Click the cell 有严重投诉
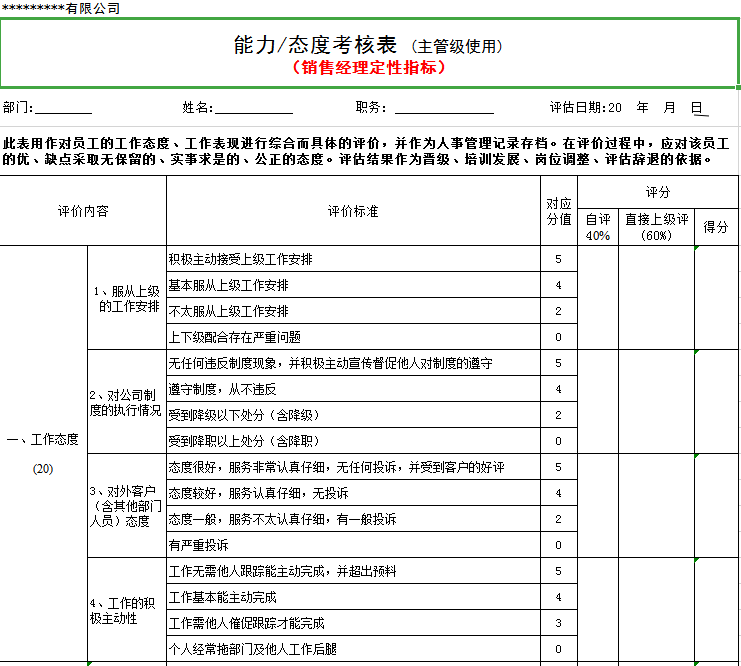 198,545
